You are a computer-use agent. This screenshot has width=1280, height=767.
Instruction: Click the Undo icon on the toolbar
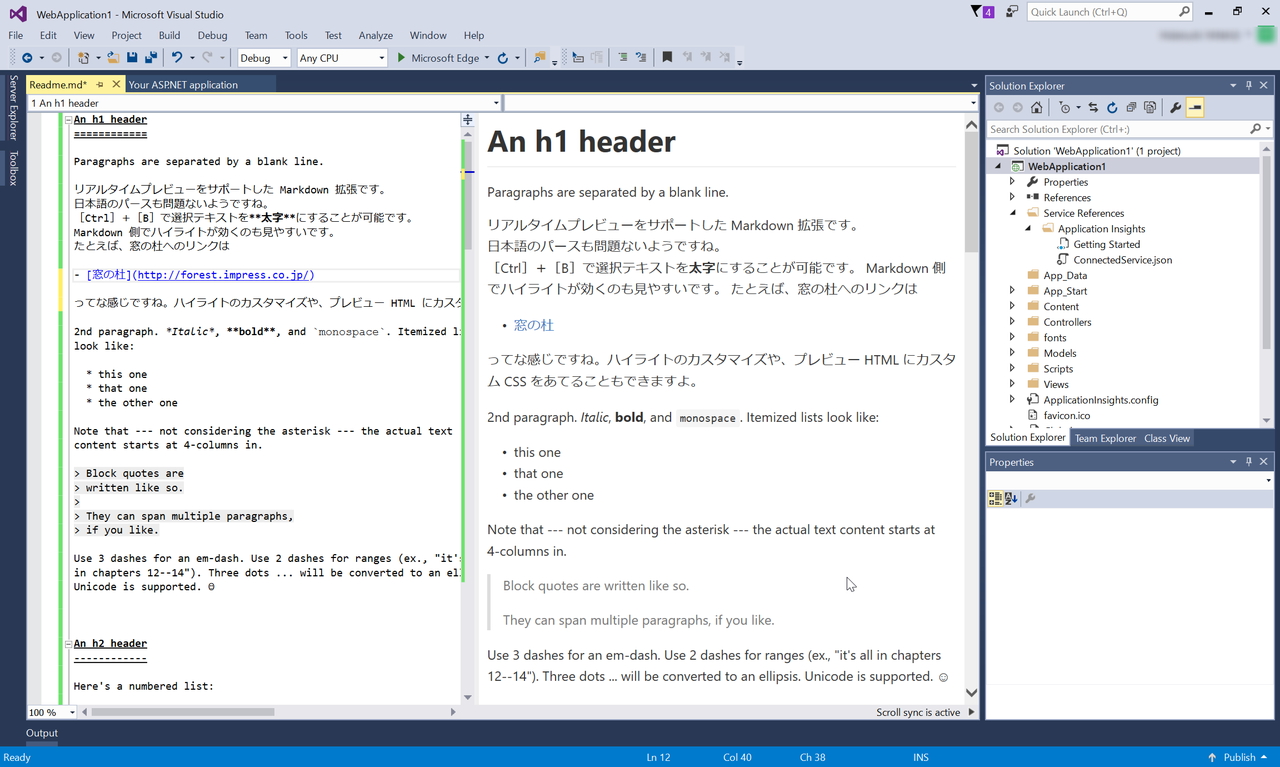point(175,57)
